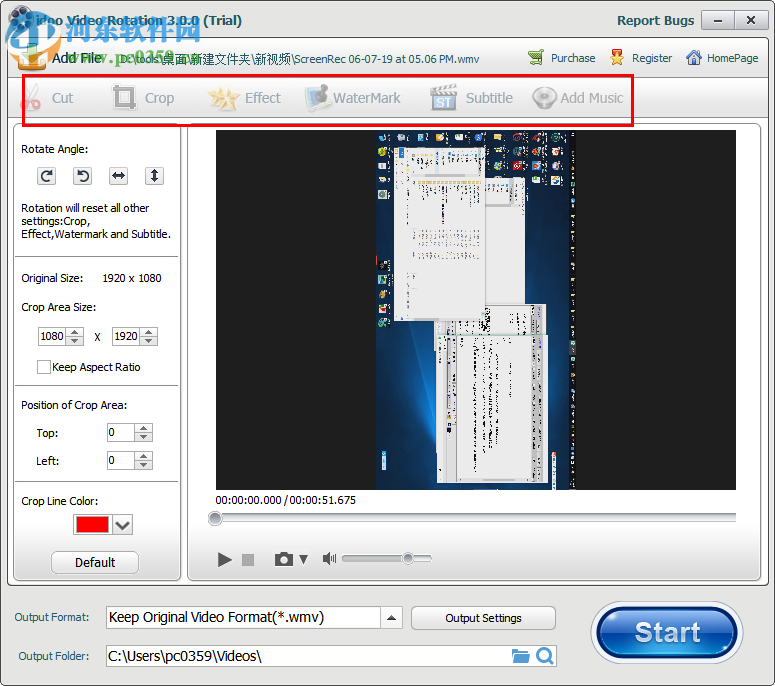Click the Left position input field

pos(121,461)
